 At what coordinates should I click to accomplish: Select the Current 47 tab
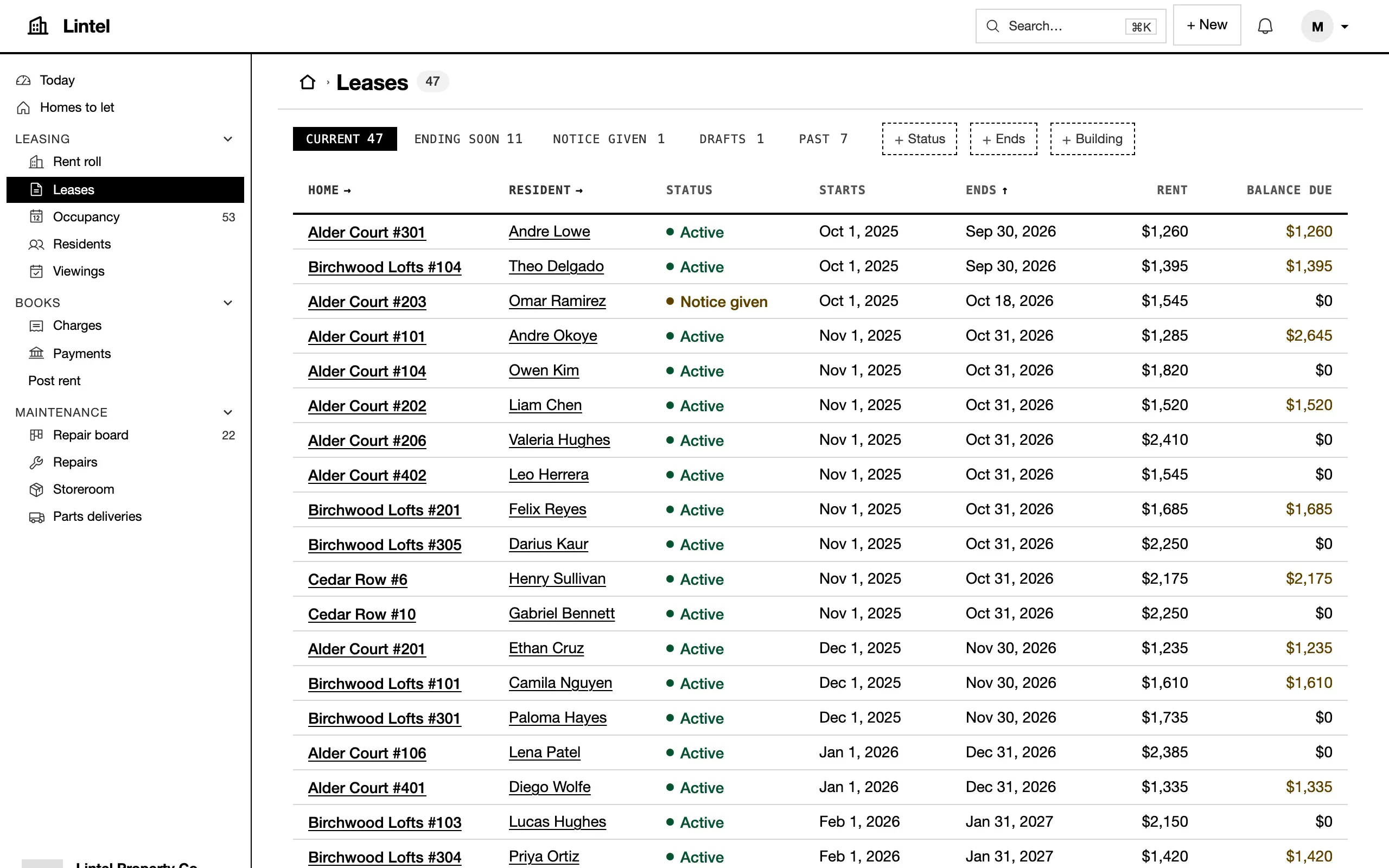[x=345, y=139]
